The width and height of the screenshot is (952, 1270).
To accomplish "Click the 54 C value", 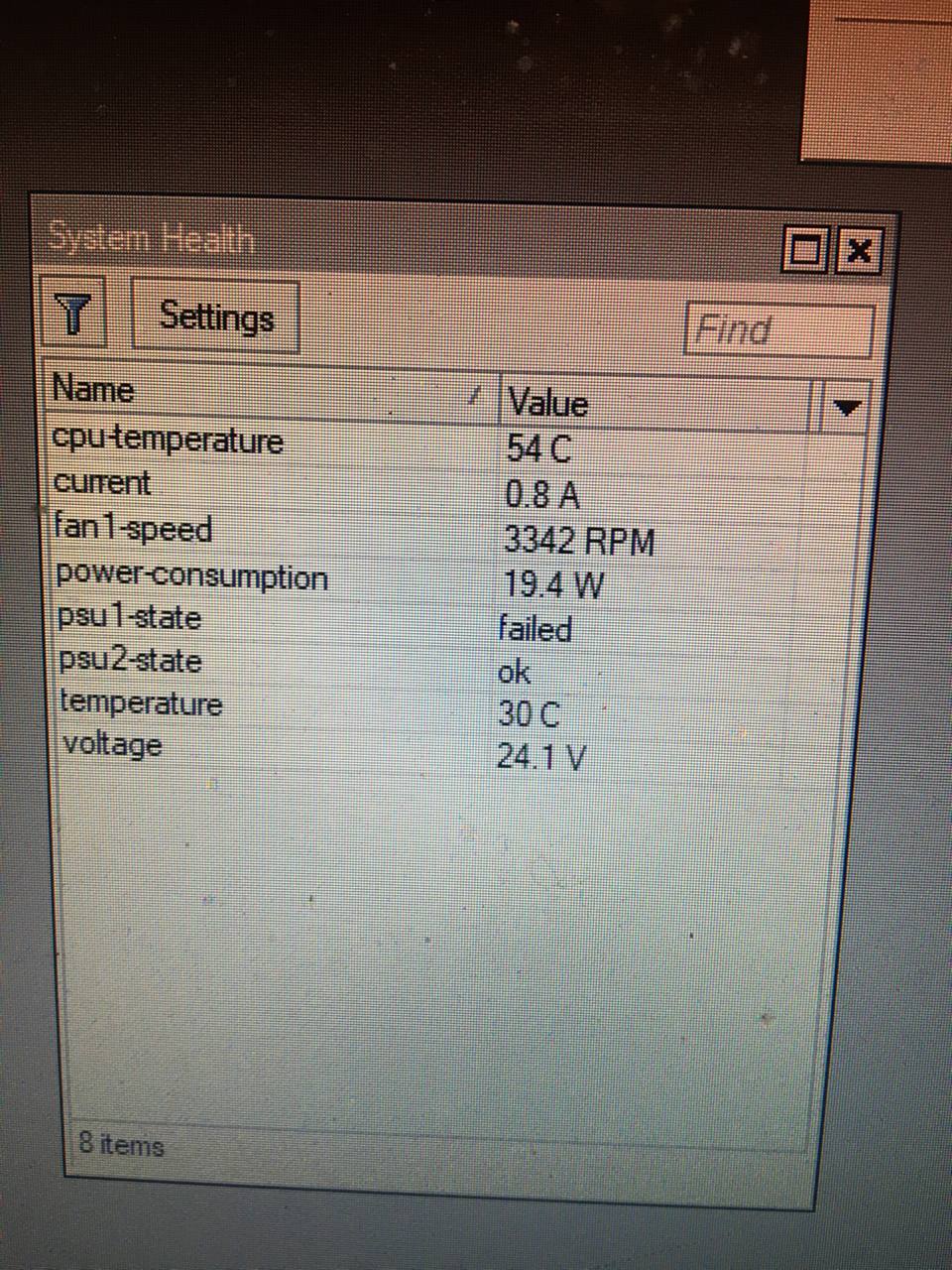I will coord(538,448).
